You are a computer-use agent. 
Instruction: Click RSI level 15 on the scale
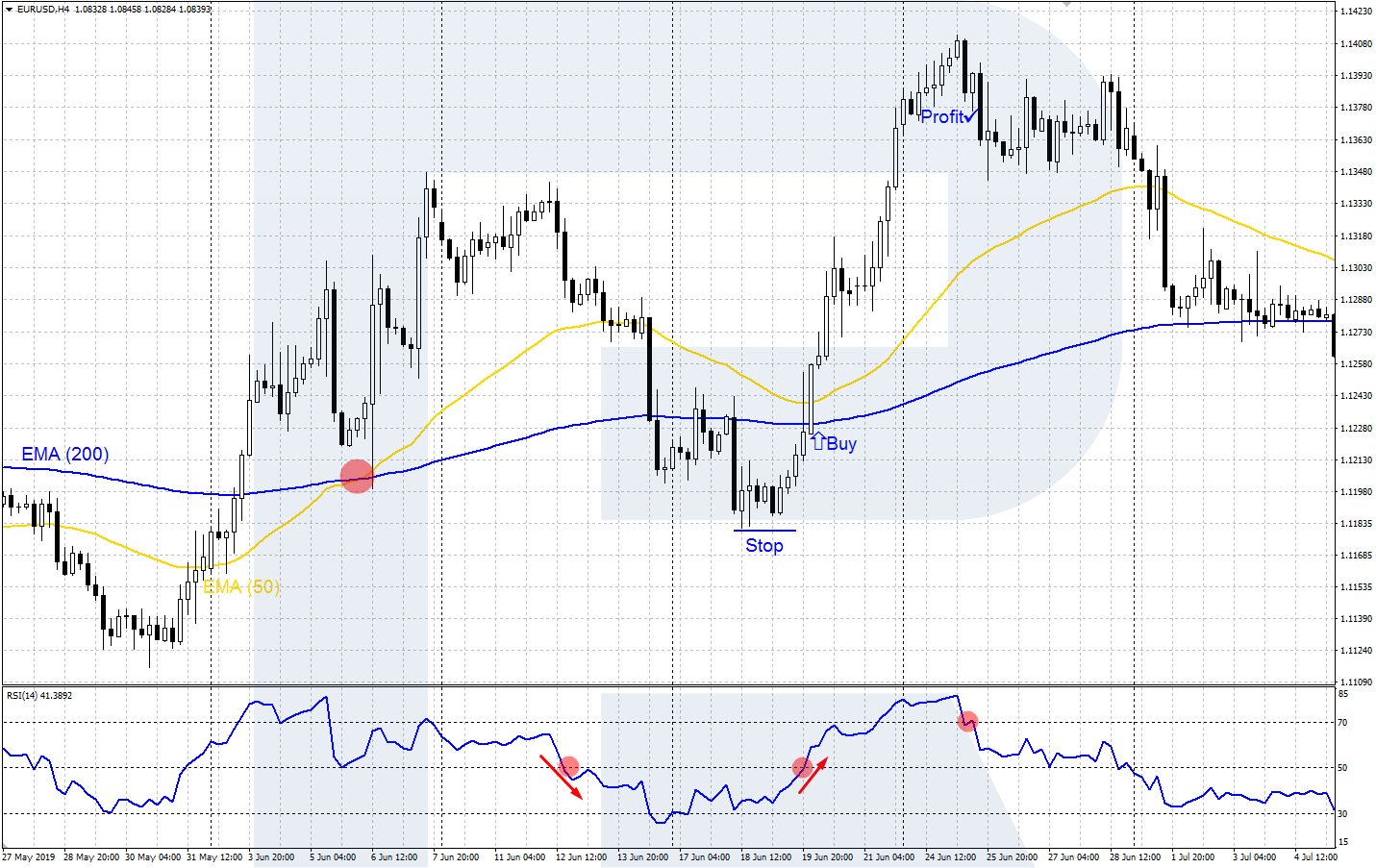pos(1343,842)
